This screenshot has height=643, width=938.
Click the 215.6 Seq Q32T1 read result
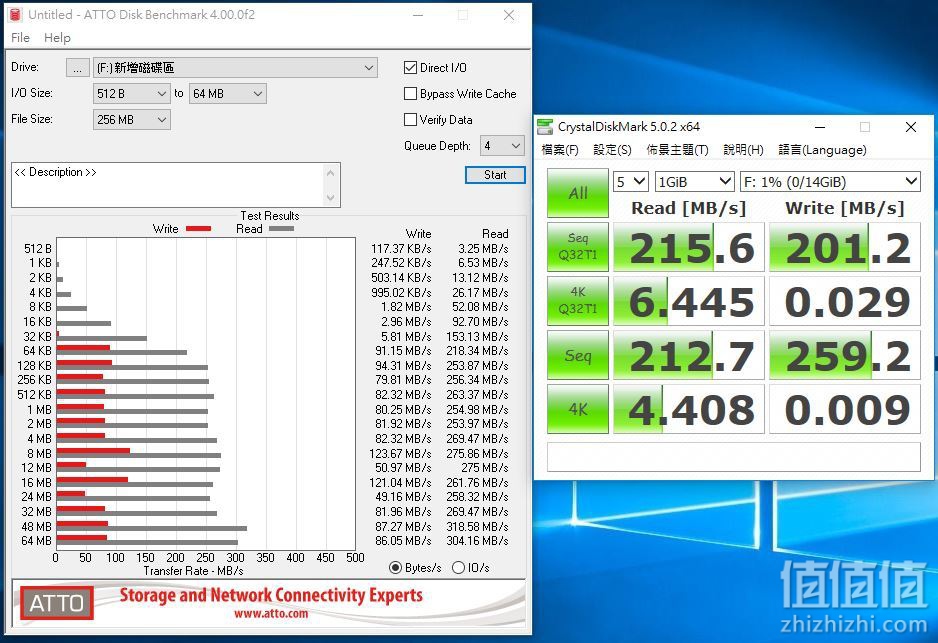689,247
